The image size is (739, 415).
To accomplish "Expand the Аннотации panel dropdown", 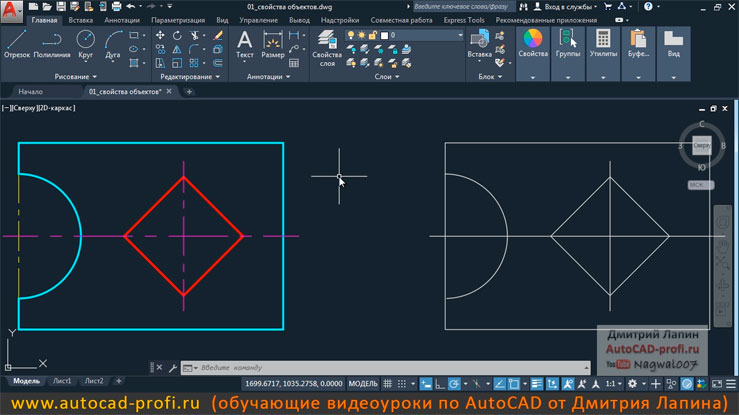I will 268,76.
